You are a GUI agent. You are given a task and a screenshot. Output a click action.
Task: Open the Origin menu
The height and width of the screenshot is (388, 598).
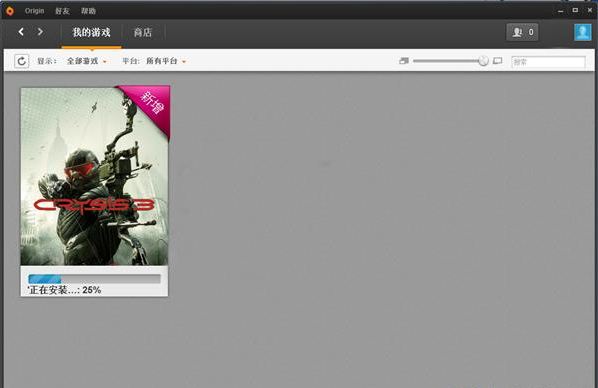click(x=34, y=11)
